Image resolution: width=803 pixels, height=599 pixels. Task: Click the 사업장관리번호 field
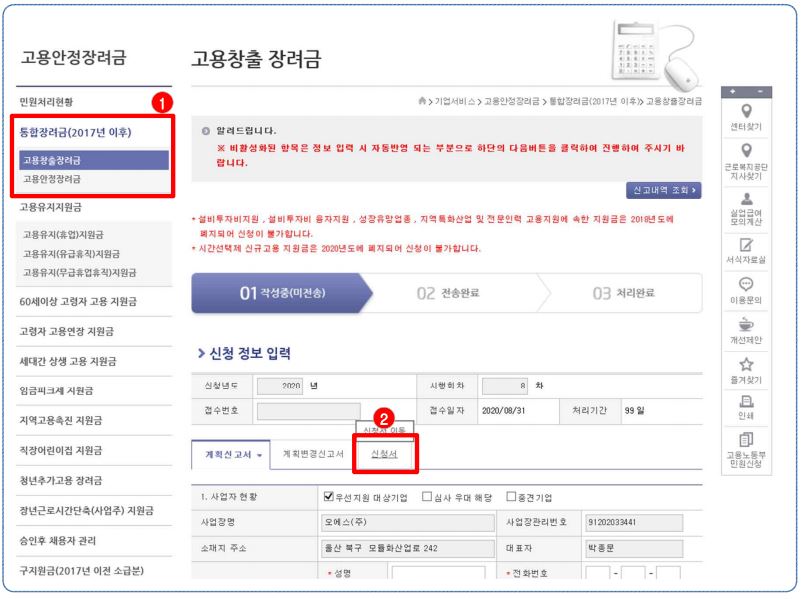(634, 523)
